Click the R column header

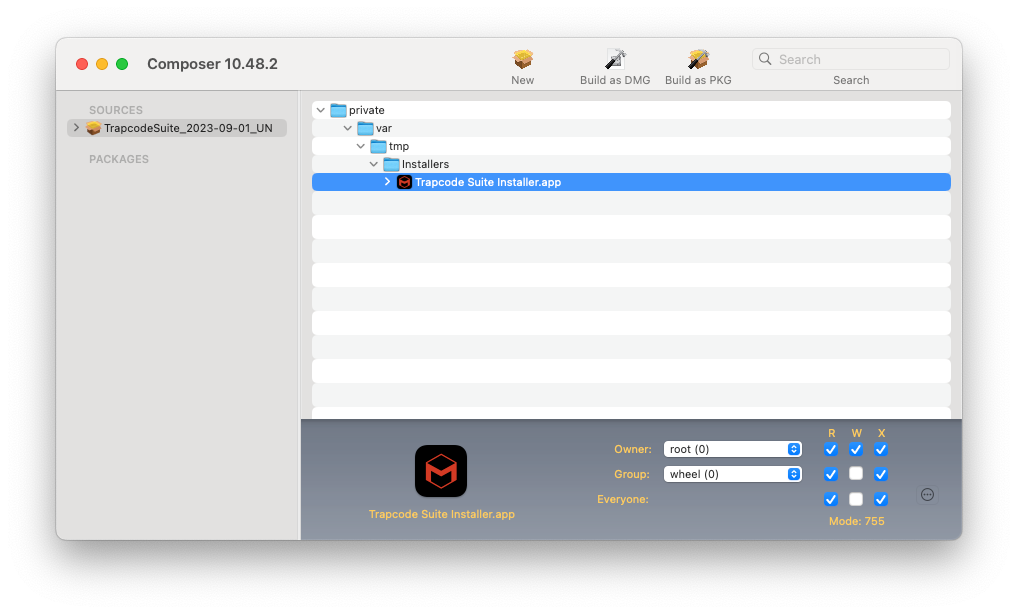[832, 433]
